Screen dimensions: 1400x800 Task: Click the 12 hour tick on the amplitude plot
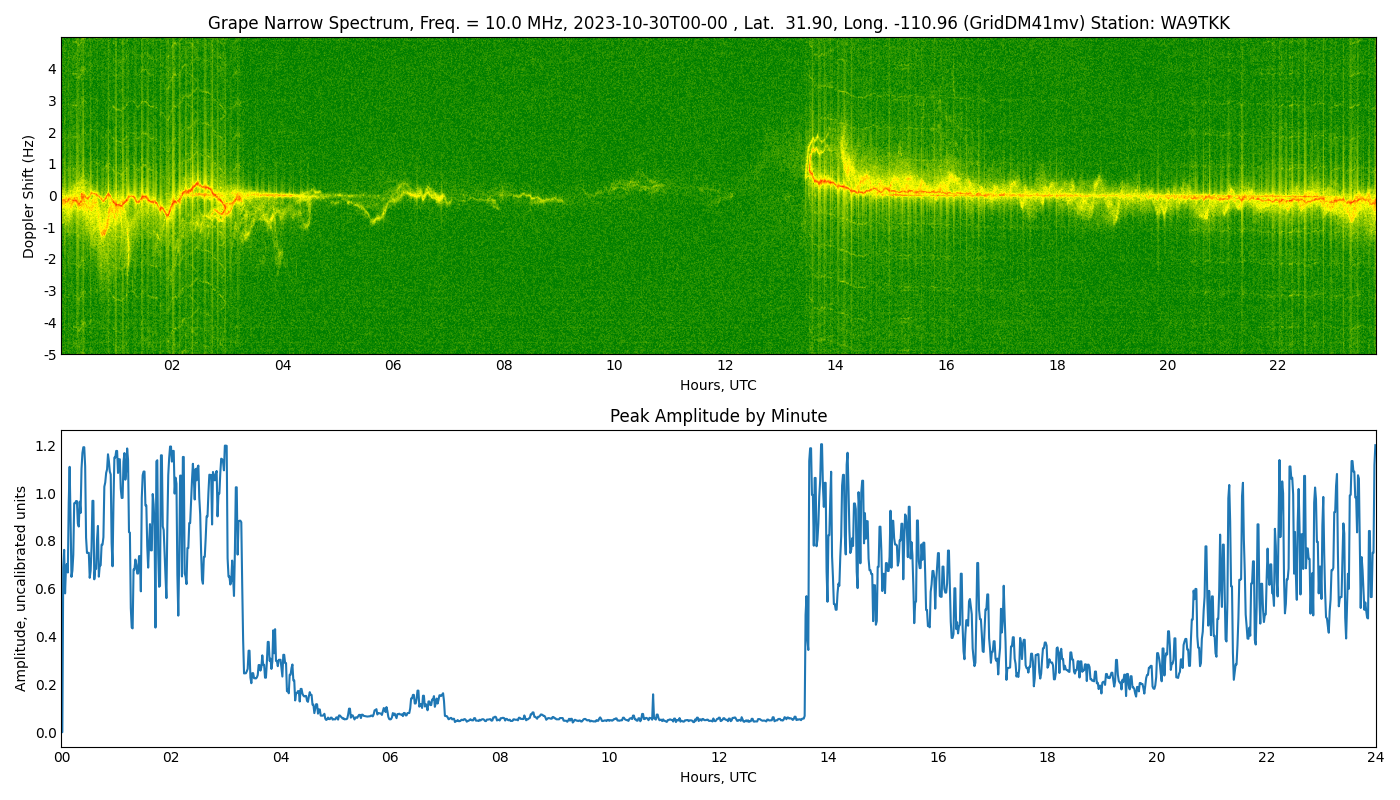tap(719, 758)
